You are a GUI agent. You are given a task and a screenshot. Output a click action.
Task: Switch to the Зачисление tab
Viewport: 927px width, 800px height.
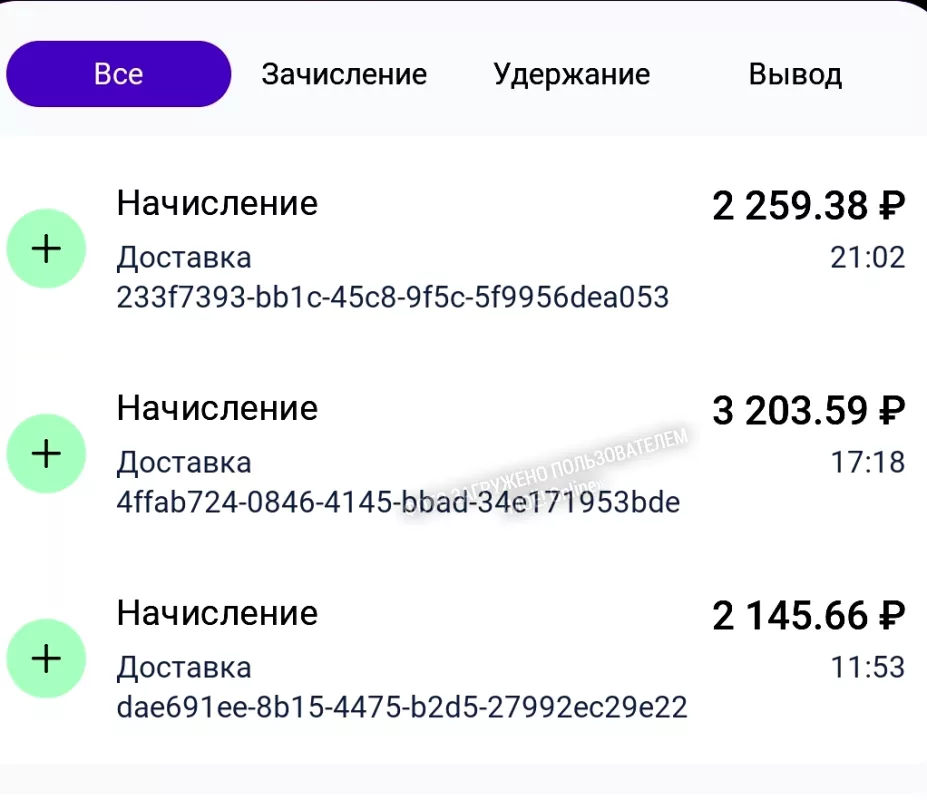click(344, 74)
